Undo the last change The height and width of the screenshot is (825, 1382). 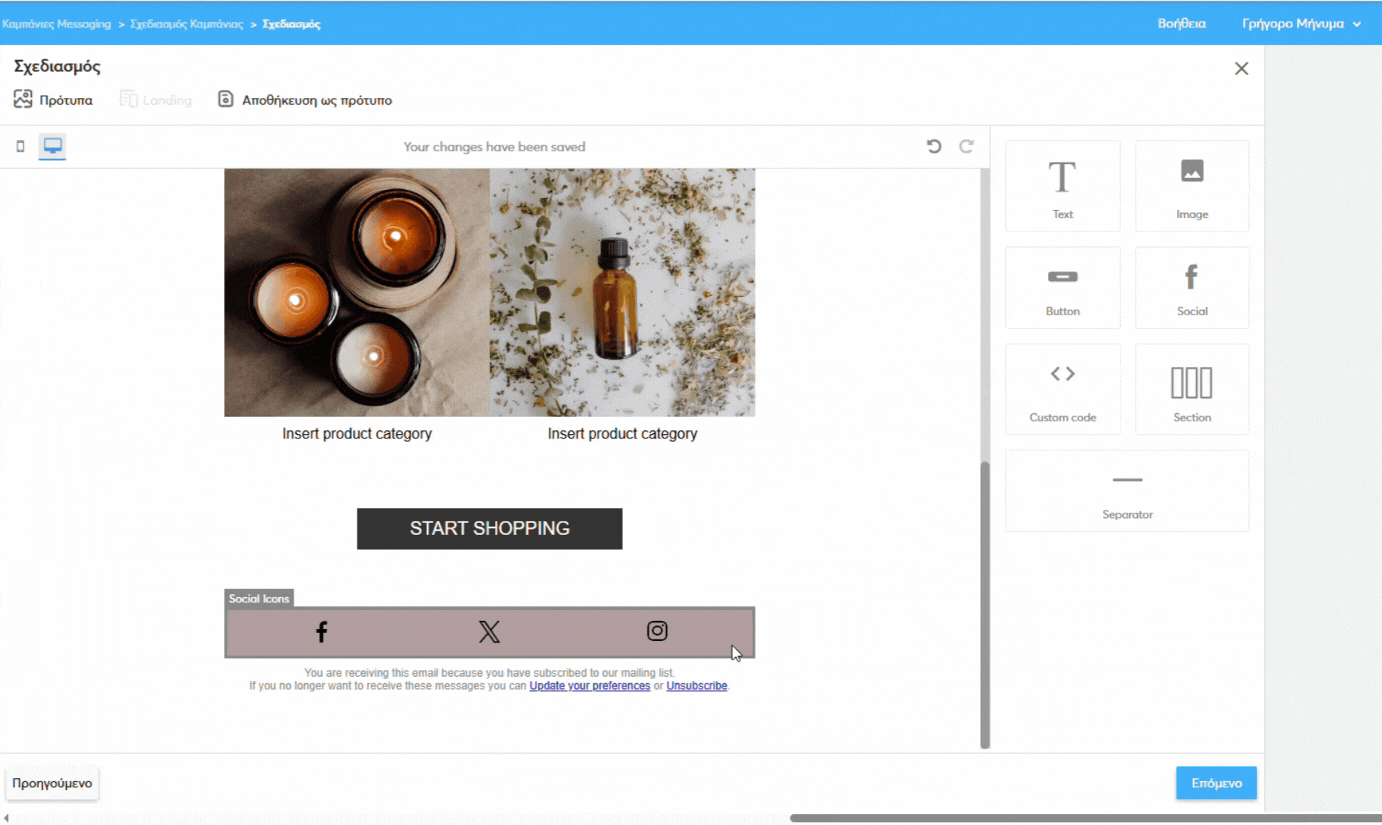click(933, 146)
